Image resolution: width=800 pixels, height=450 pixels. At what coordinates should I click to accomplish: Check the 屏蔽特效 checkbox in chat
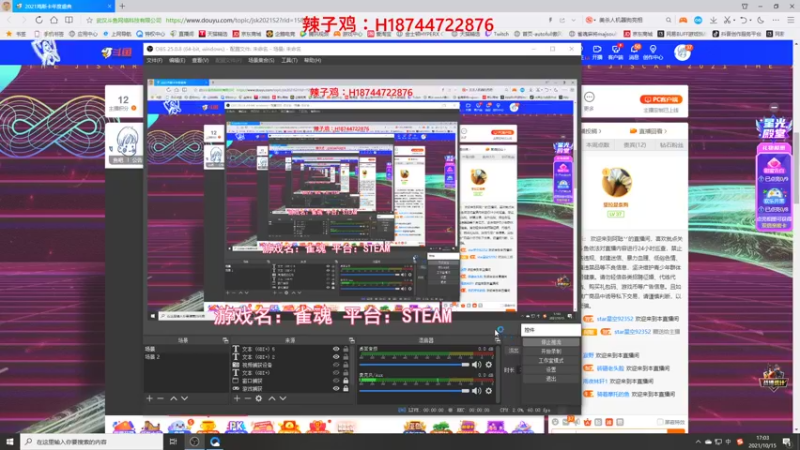660,422
